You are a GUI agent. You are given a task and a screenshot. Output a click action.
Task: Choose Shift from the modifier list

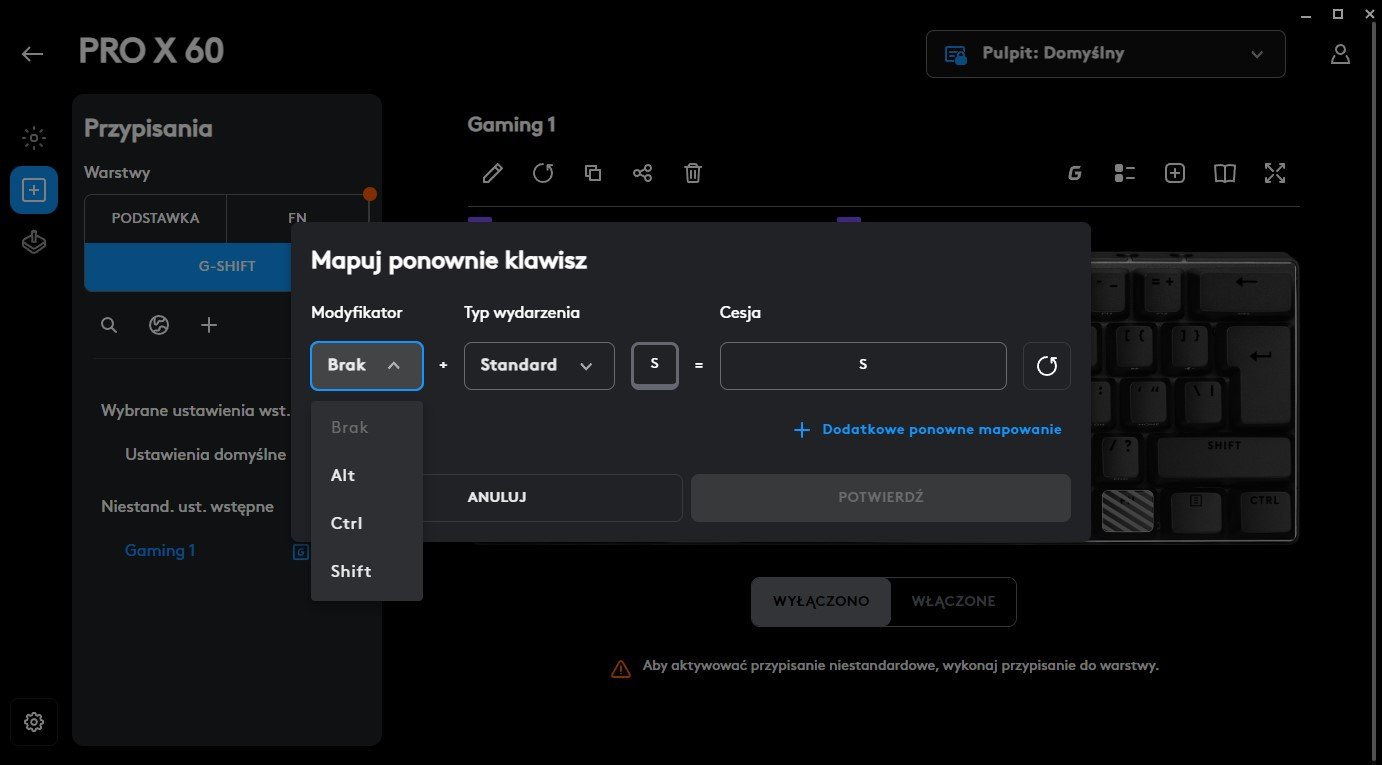(351, 571)
